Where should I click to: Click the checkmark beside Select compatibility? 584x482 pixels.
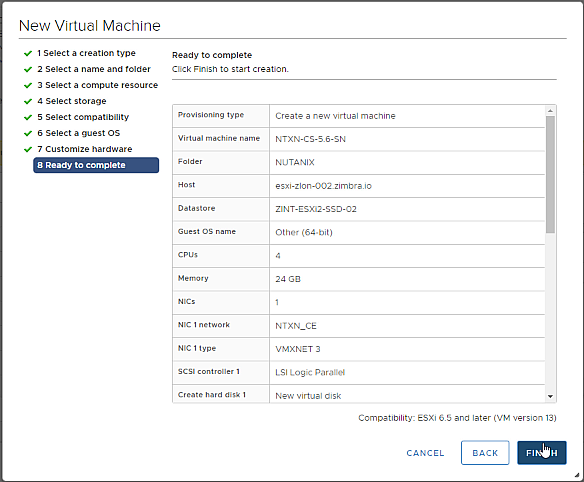[28, 117]
